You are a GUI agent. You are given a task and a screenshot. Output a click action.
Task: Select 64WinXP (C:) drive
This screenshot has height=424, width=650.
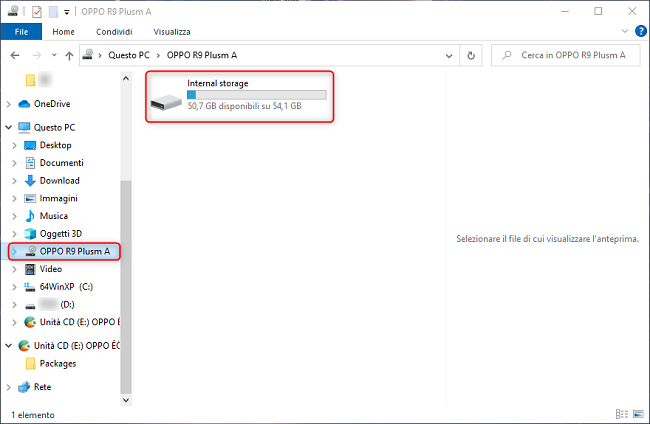[x=66, y=287]
